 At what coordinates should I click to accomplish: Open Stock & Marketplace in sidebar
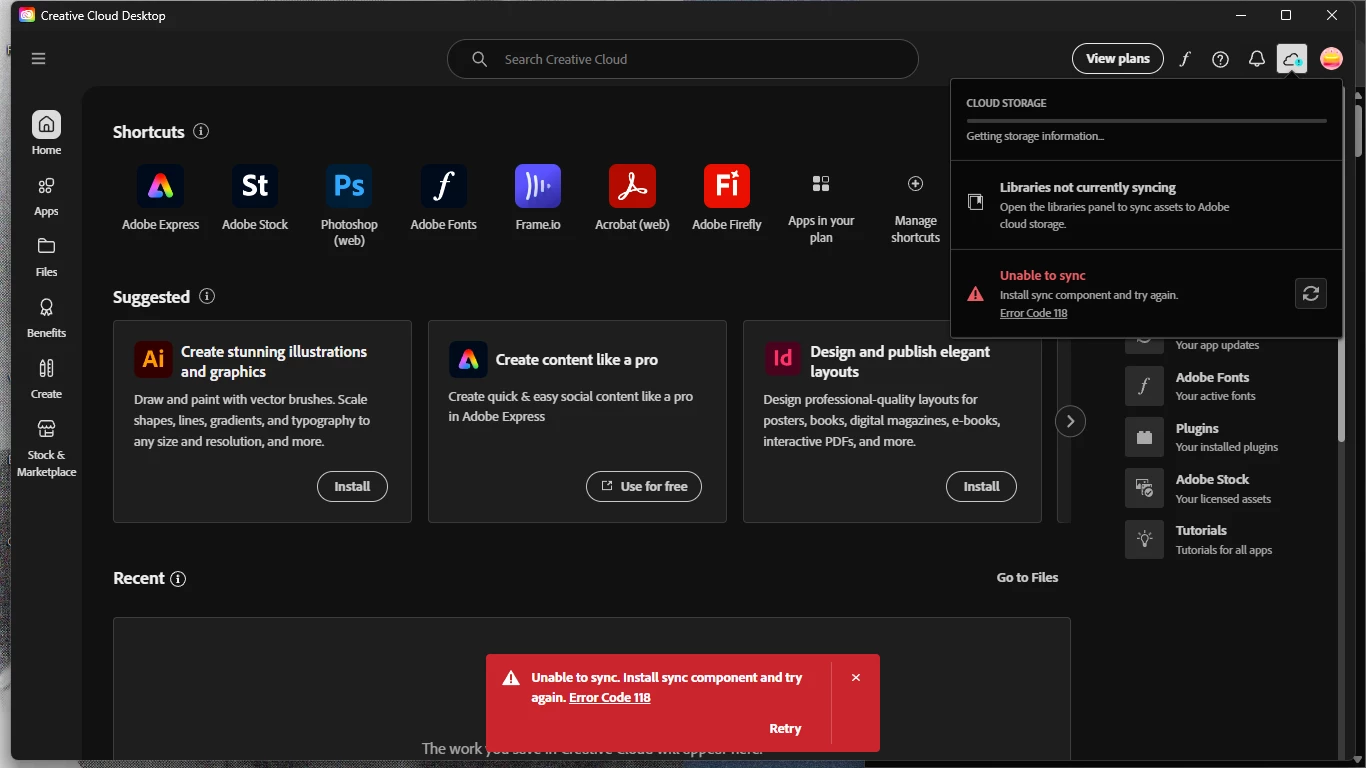click(46, 447)
